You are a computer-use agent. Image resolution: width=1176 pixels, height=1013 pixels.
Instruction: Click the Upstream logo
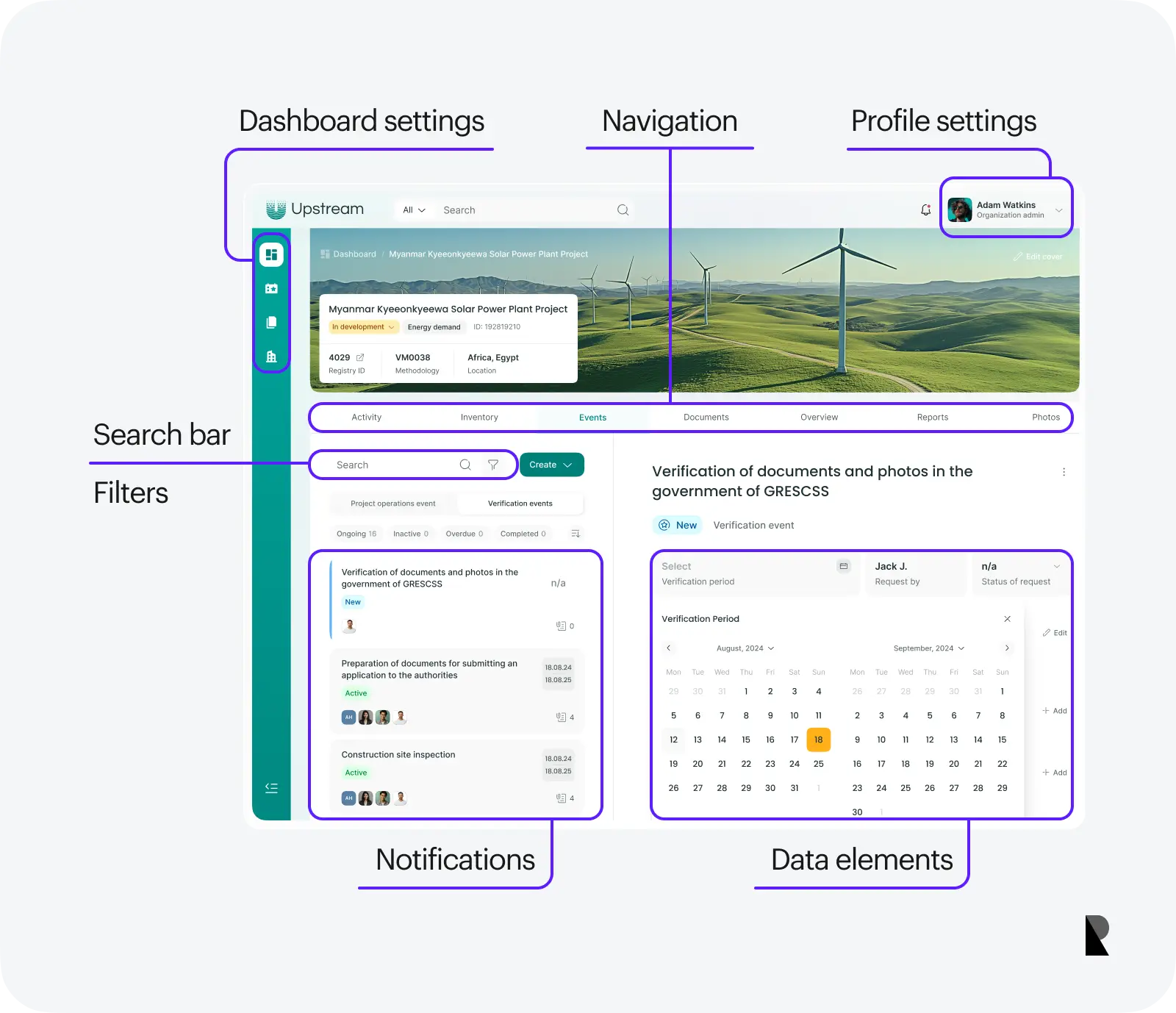pos(315,210)
